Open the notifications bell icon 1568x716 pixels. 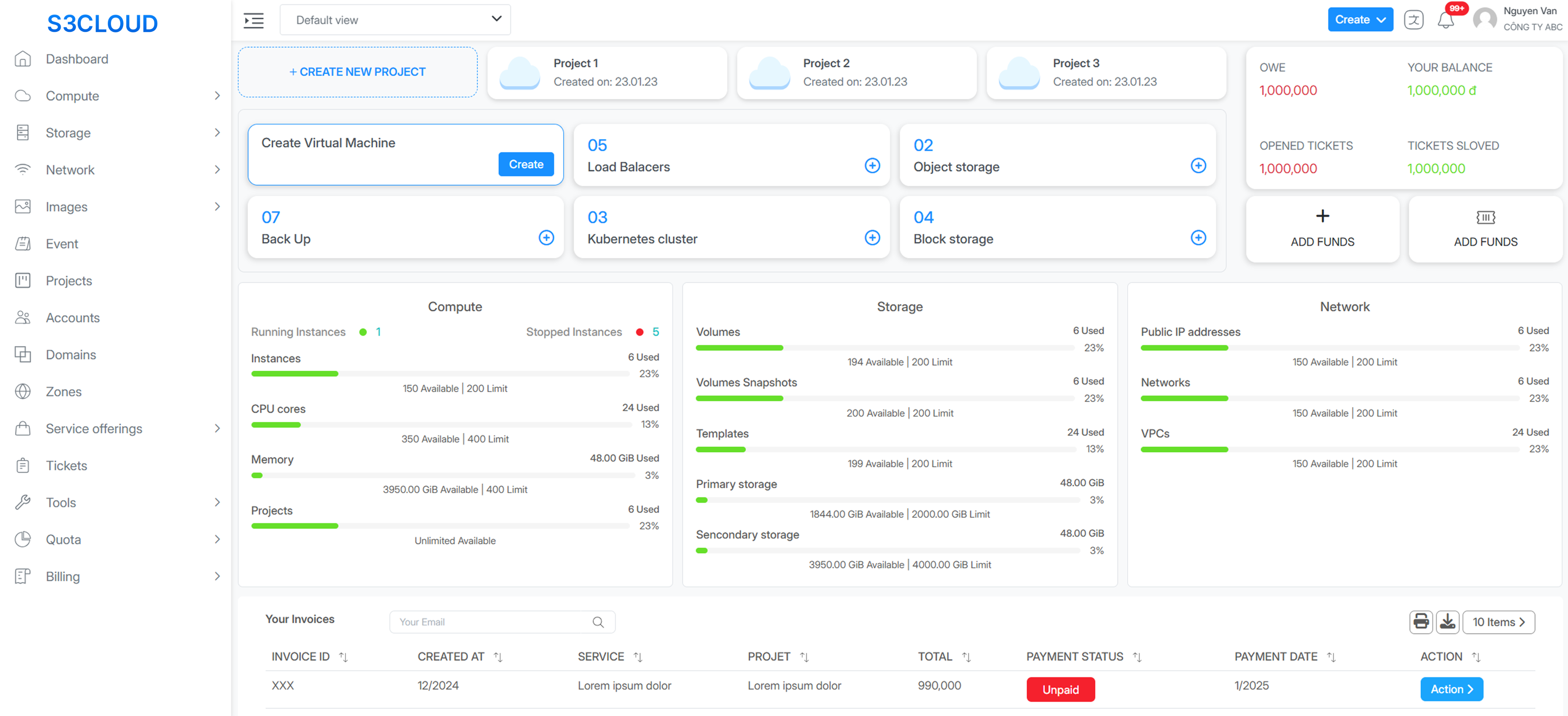pos(1445,21)
